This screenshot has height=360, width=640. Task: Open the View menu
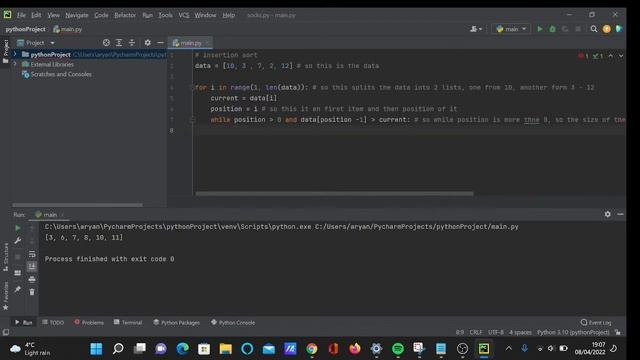coord(53,15)
